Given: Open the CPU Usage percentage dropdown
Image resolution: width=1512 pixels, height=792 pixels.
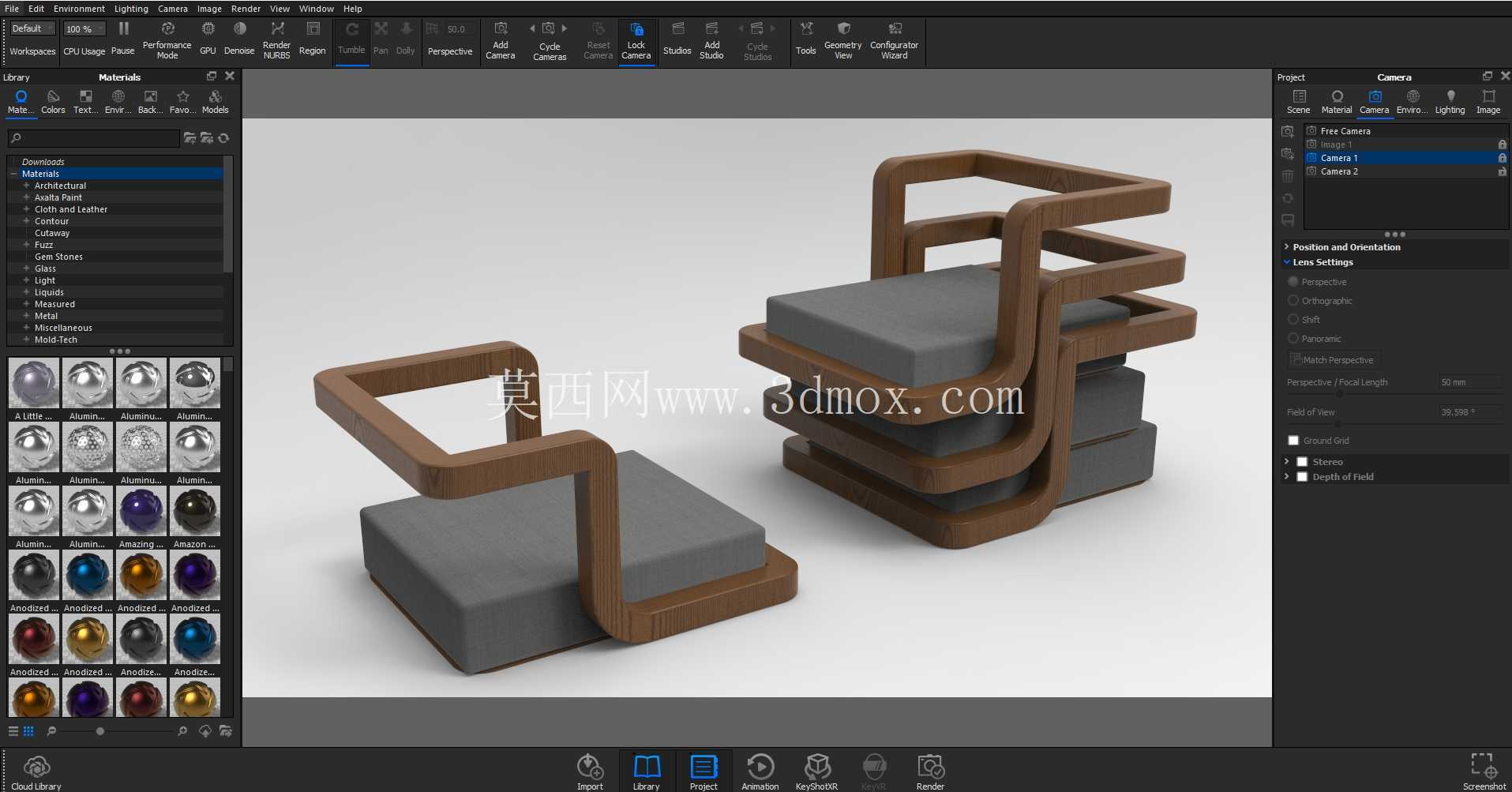Looking at the screenshot, I should pos(84,29).
